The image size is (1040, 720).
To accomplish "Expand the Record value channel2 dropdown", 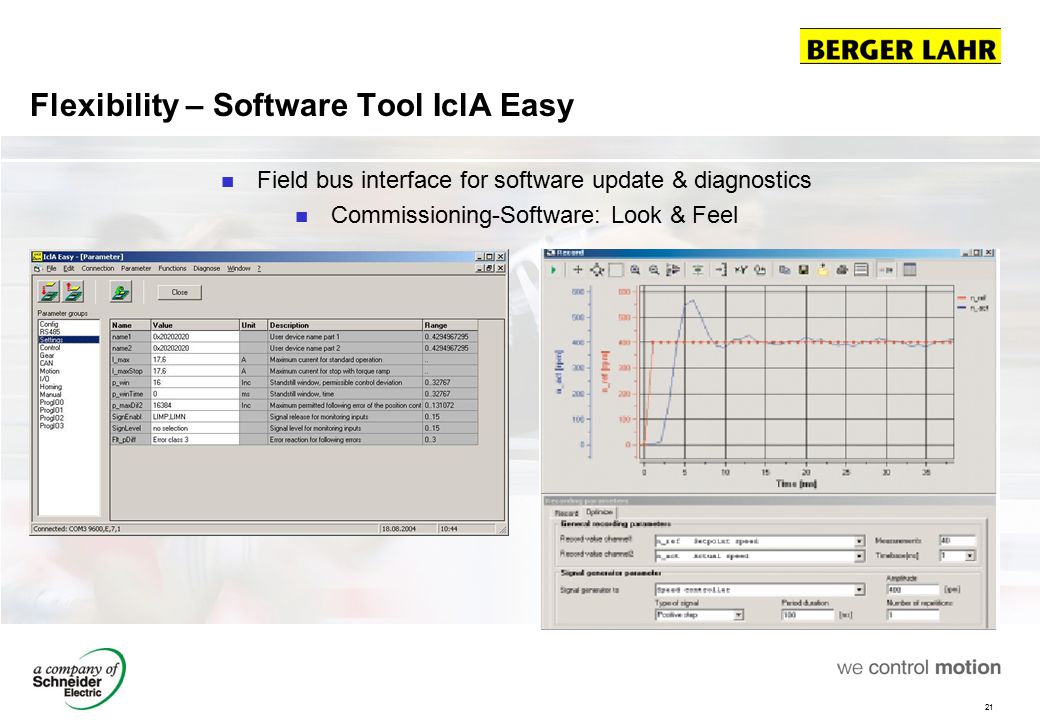I will (860, 556).
